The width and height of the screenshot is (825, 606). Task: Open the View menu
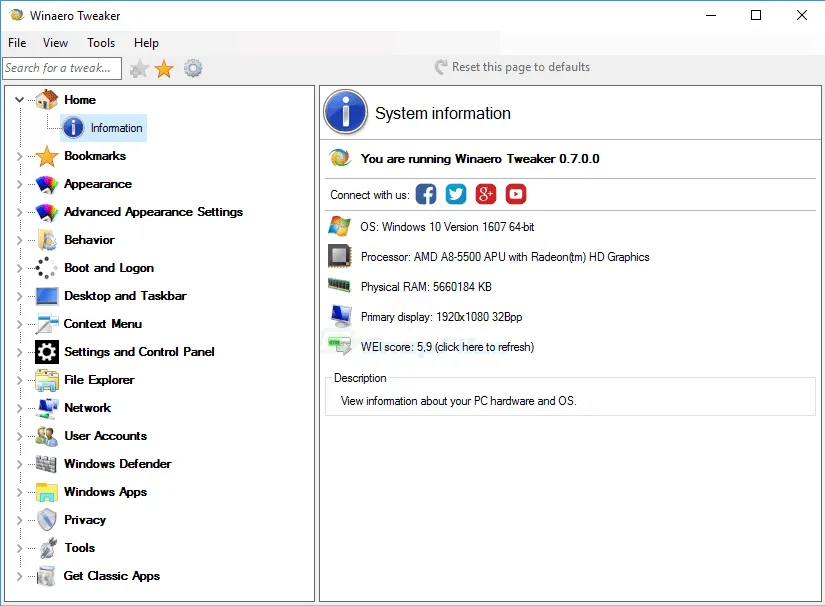click(55, 43)
